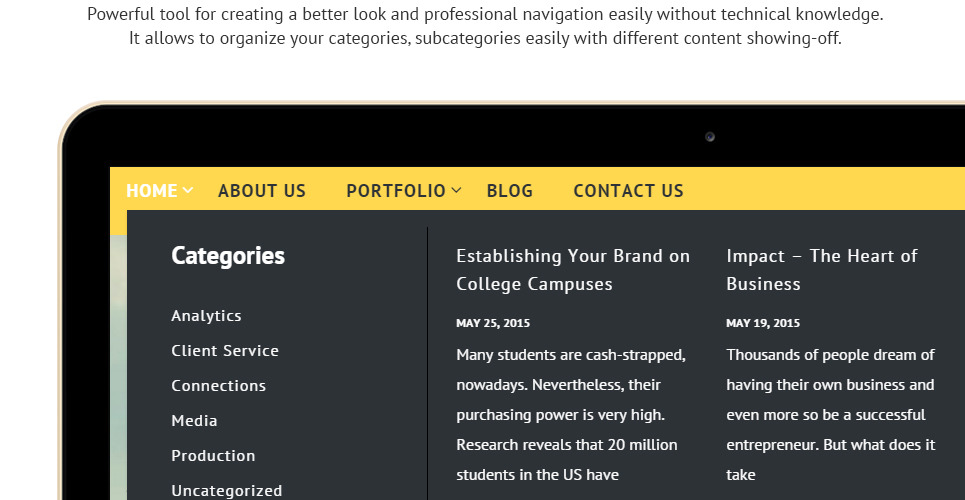Viewport: 965px width, 500px height.
Task: Open Impact – The Heart of Business article
Action: pyautogui.click(x=822, y=270)
